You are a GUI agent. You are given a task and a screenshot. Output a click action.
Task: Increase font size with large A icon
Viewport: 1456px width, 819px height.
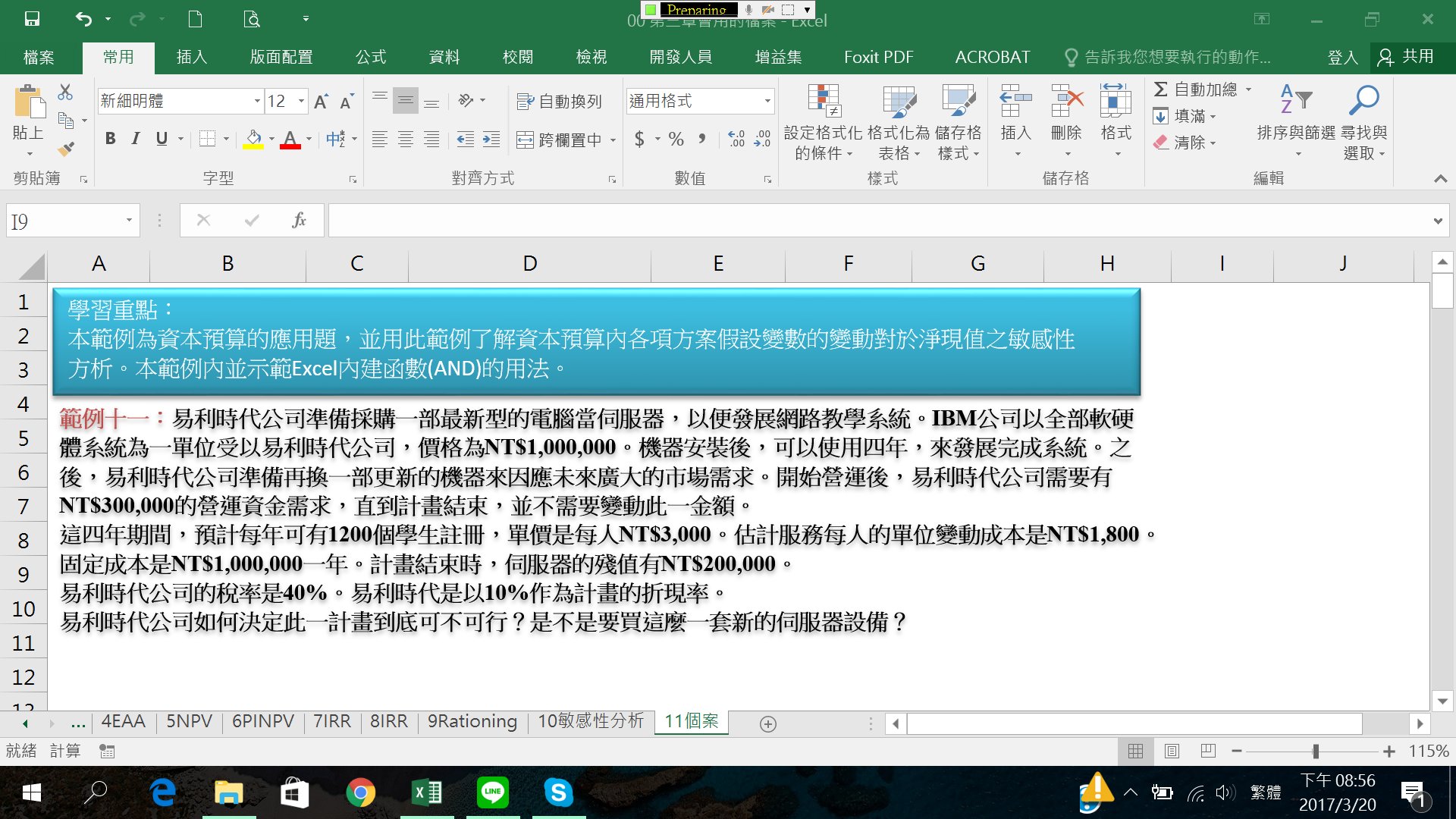(x=322, y=101)
